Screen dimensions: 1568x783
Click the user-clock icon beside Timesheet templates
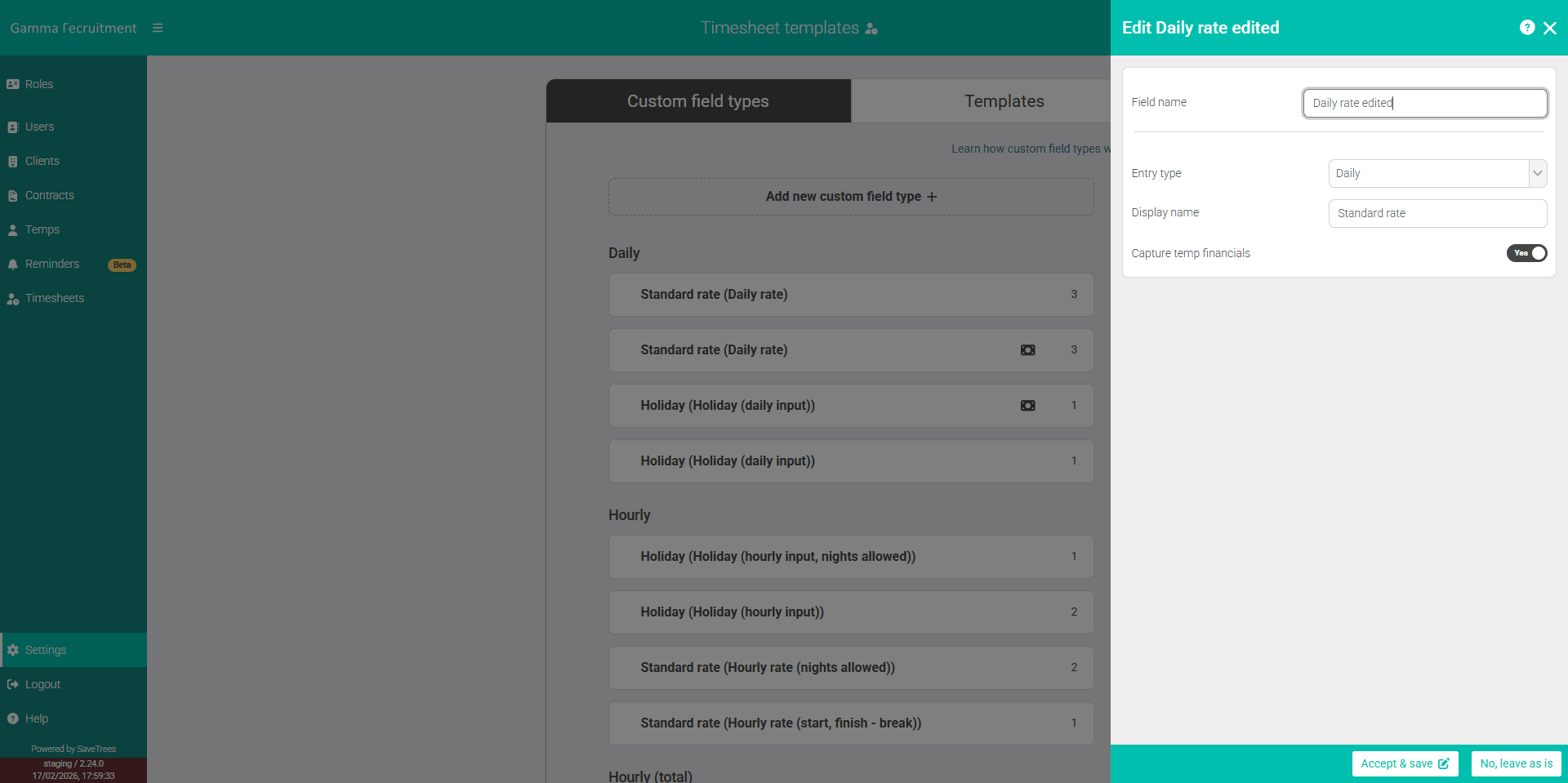click(x=872, y=28)
